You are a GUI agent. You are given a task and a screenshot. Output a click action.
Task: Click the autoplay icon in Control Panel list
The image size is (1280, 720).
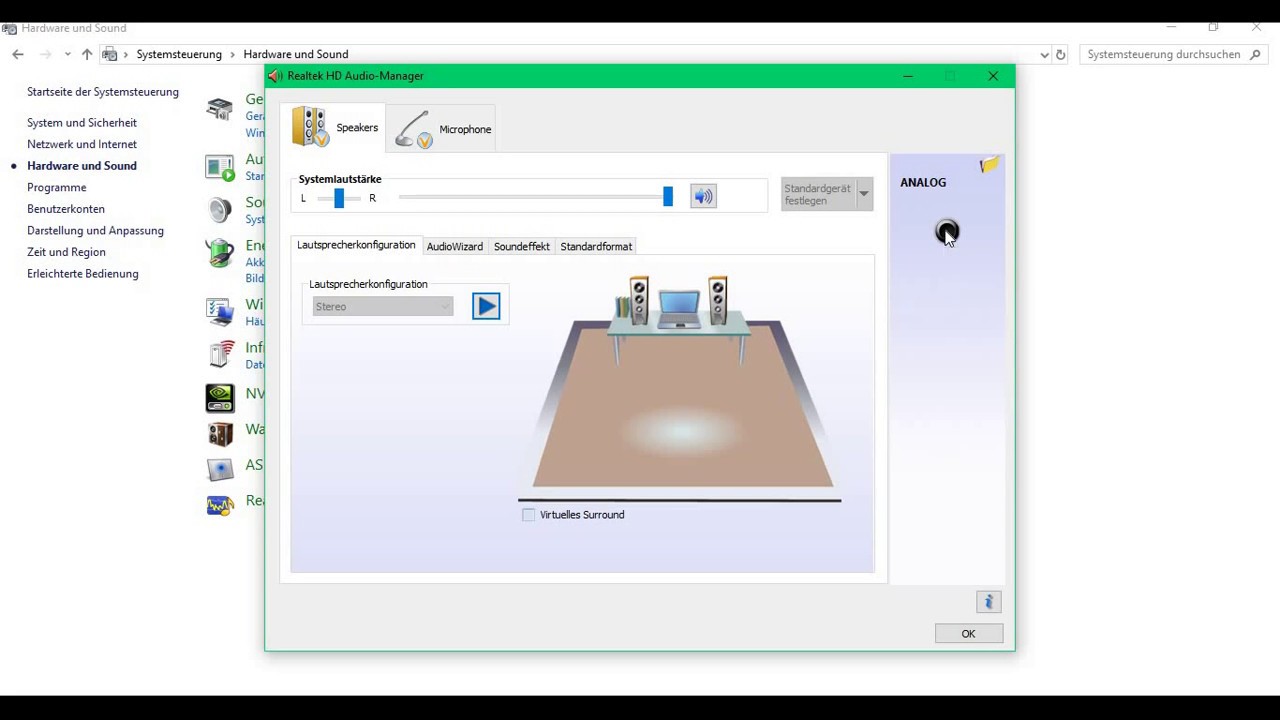coord(219,168)
